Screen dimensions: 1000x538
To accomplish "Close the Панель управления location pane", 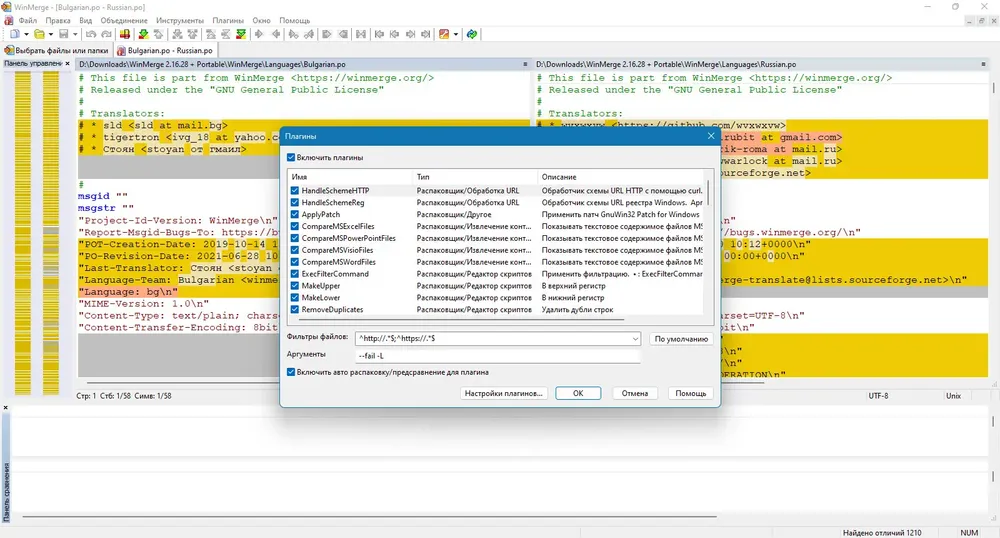I will (x=67, y=64).
